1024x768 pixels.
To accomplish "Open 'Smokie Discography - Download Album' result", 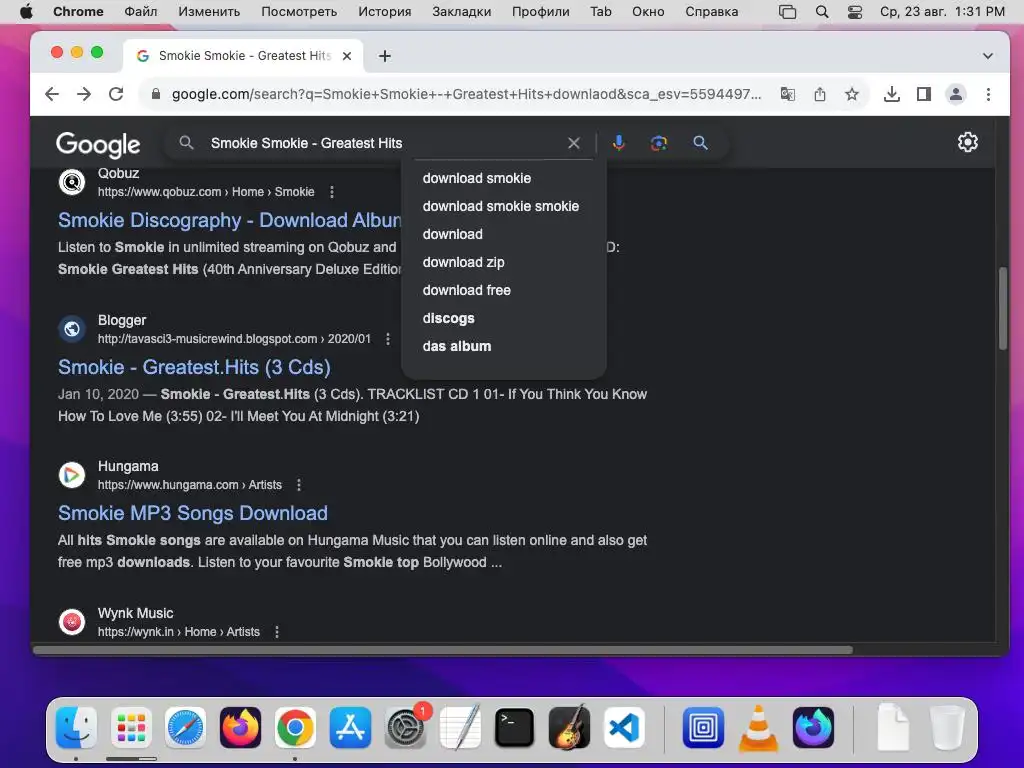I will pyautogui.click(x=230, y=220).
